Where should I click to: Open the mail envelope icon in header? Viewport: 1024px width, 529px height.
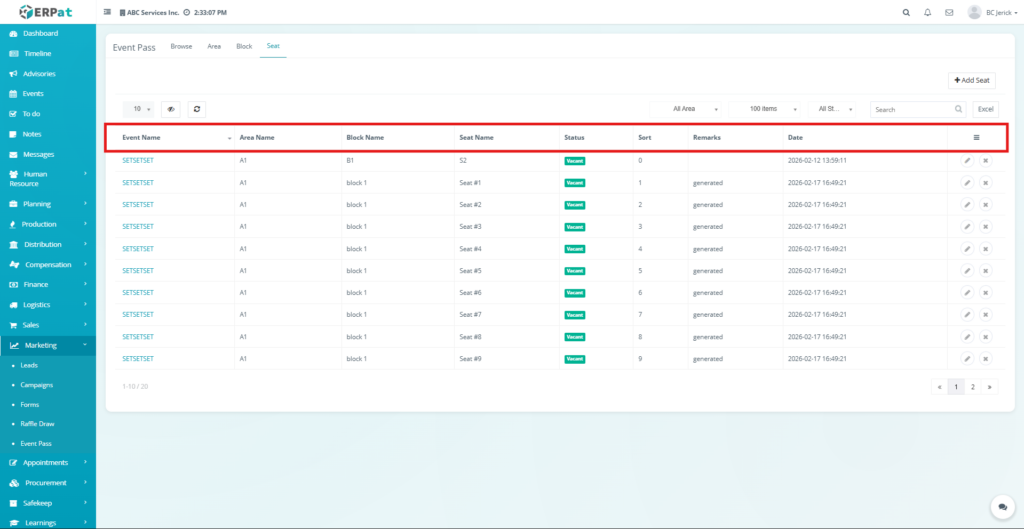pyautogui.click(x=948, y=12)
